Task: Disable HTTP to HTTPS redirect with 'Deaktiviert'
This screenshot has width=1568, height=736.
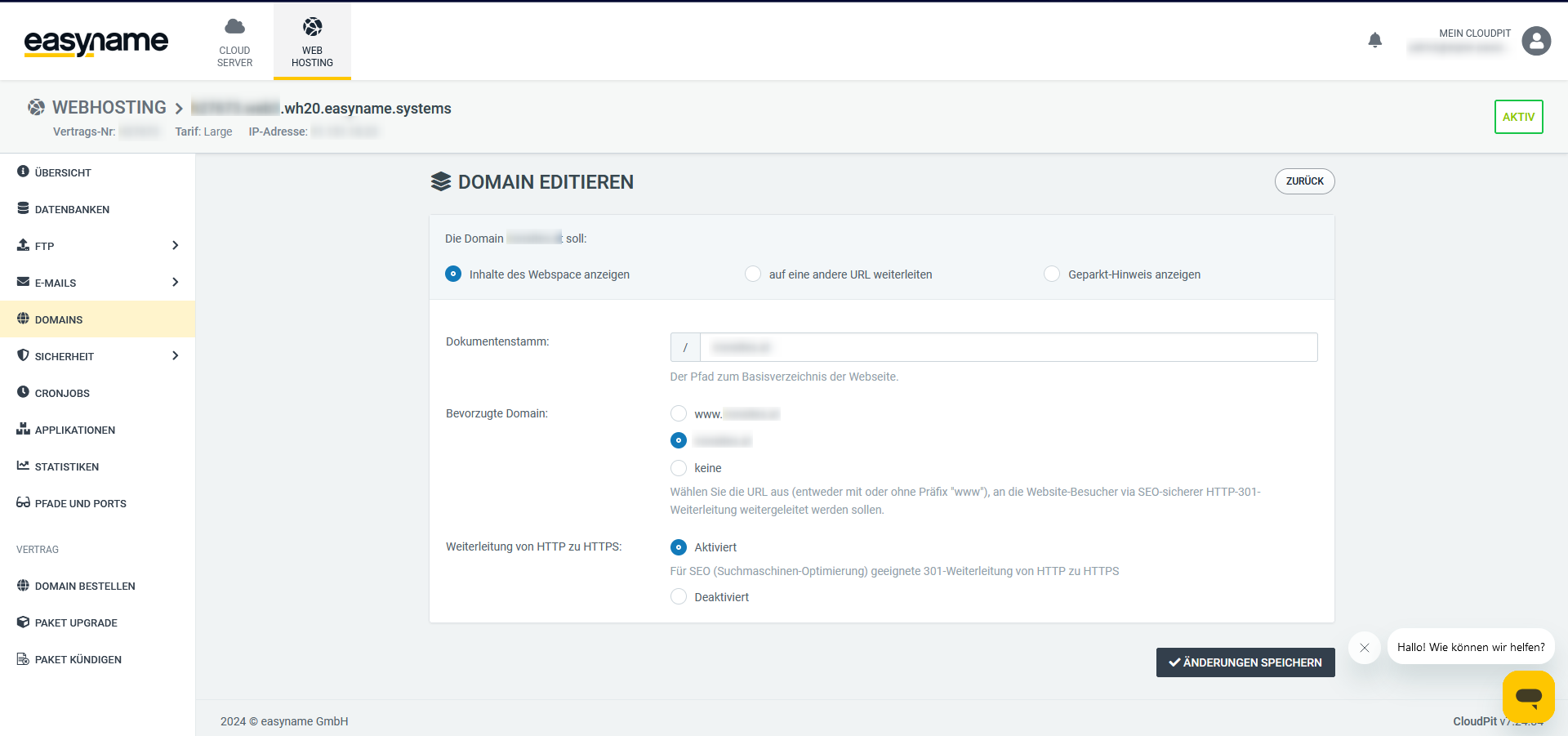Action: pos(679,597)
